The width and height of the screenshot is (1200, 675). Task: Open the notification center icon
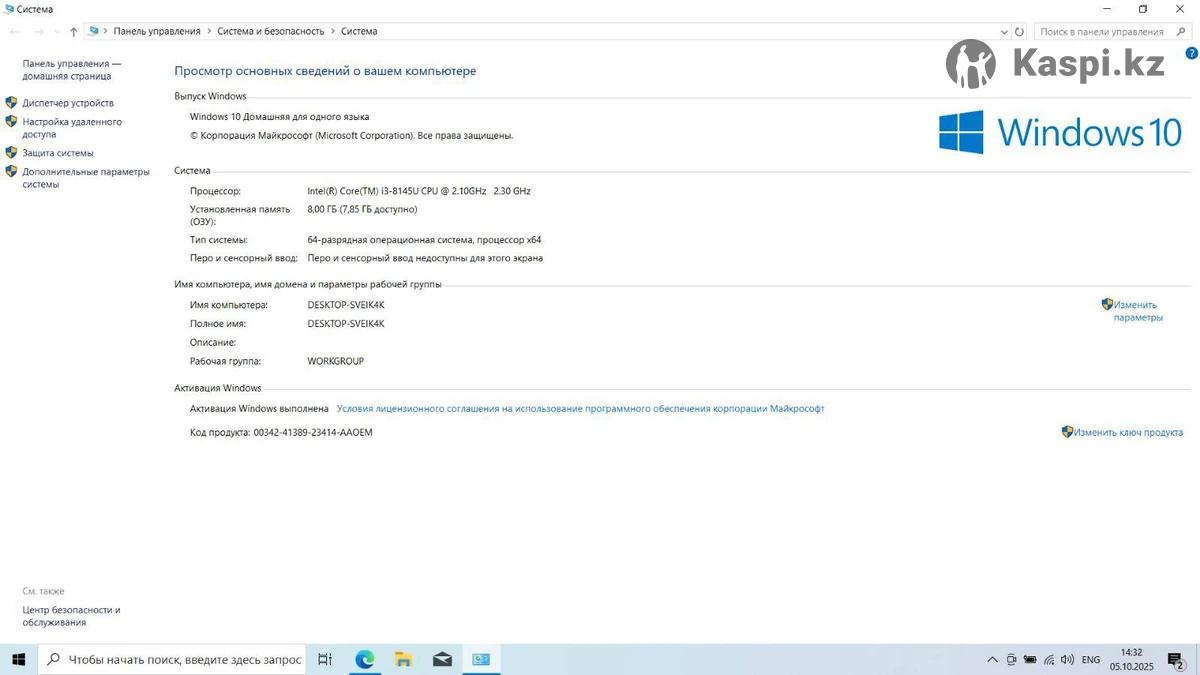point(1175,659)
